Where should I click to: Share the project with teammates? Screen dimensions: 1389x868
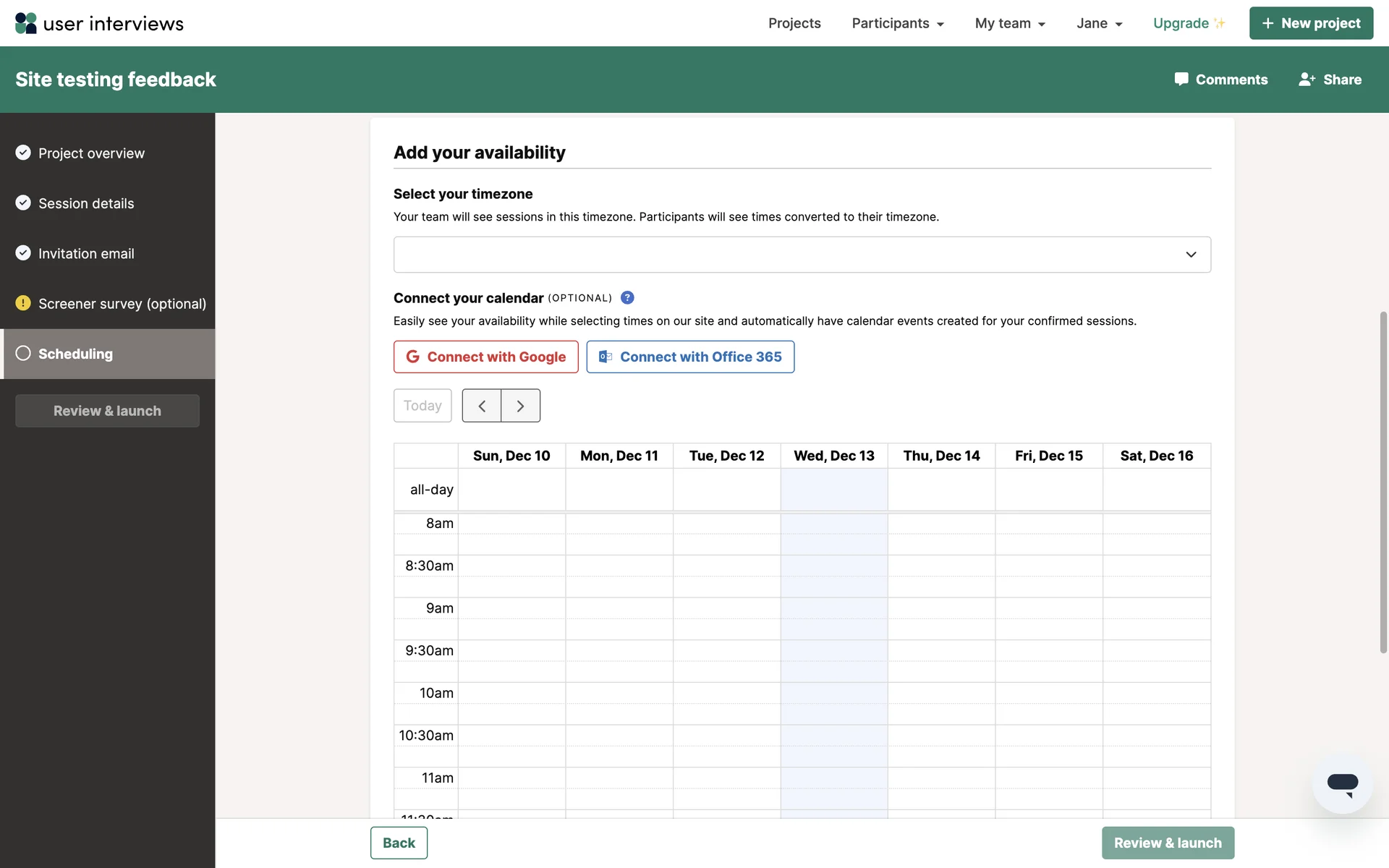(1330, 80)
